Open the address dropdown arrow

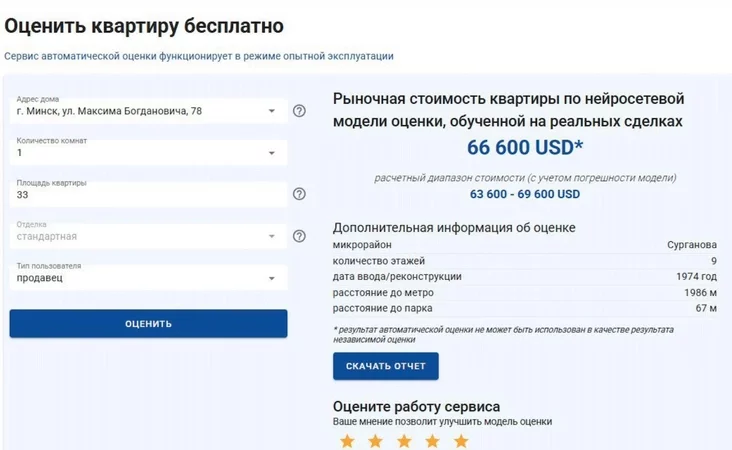coord(272,111)
